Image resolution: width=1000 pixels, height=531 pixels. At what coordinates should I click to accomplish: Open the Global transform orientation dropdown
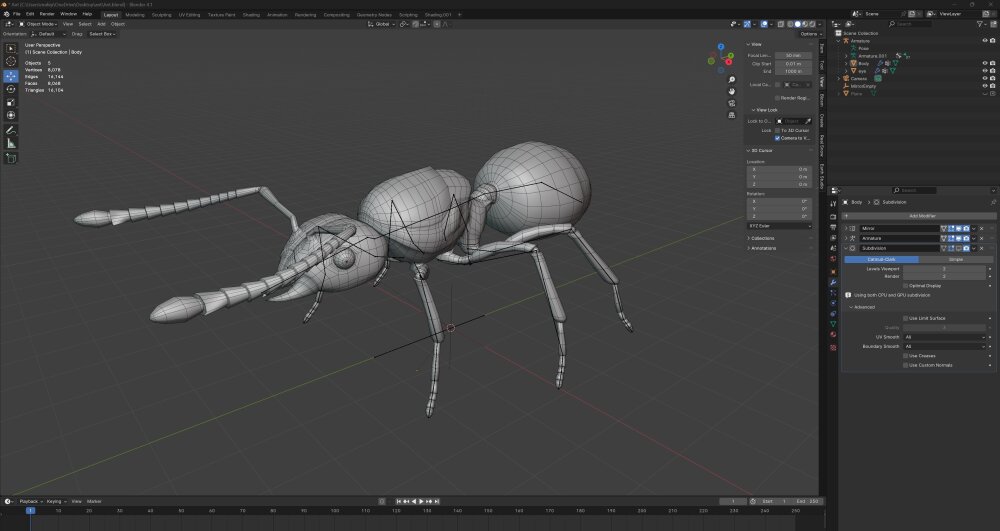pyautogui.click(x=381, y=24)
